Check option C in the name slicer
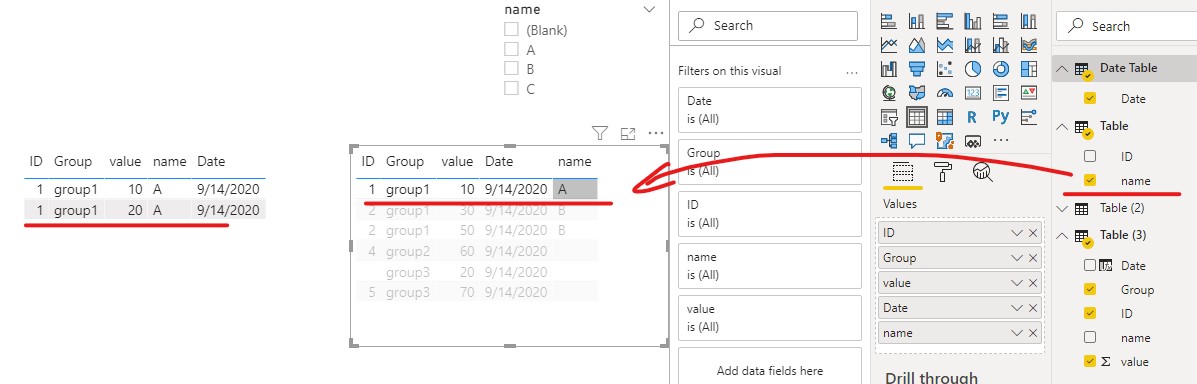1197x384 pixels. tap(511, 89)
